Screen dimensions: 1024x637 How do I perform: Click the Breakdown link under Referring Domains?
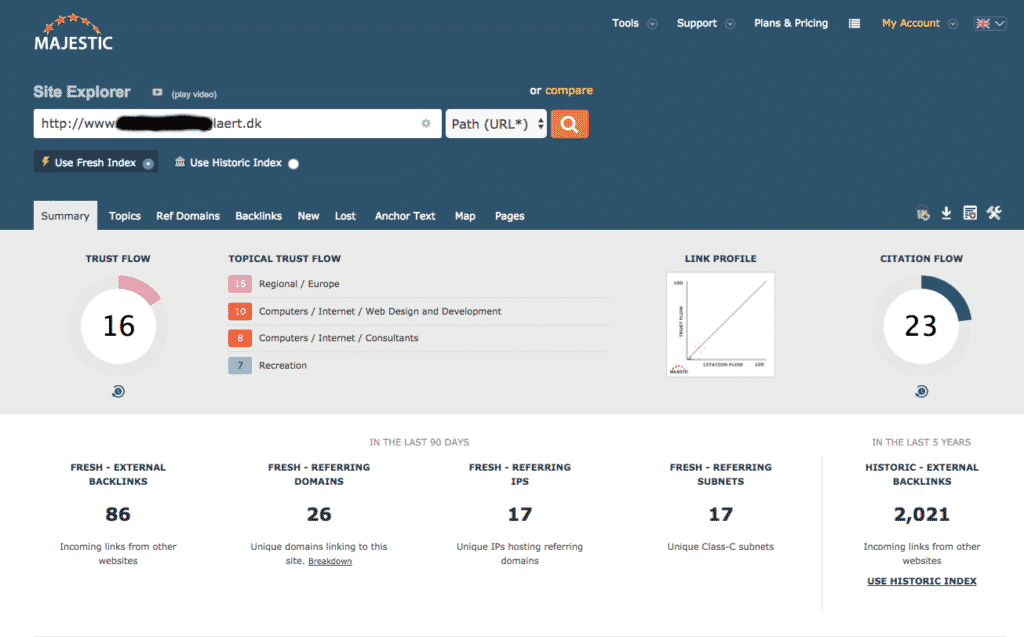coord(330,561)
